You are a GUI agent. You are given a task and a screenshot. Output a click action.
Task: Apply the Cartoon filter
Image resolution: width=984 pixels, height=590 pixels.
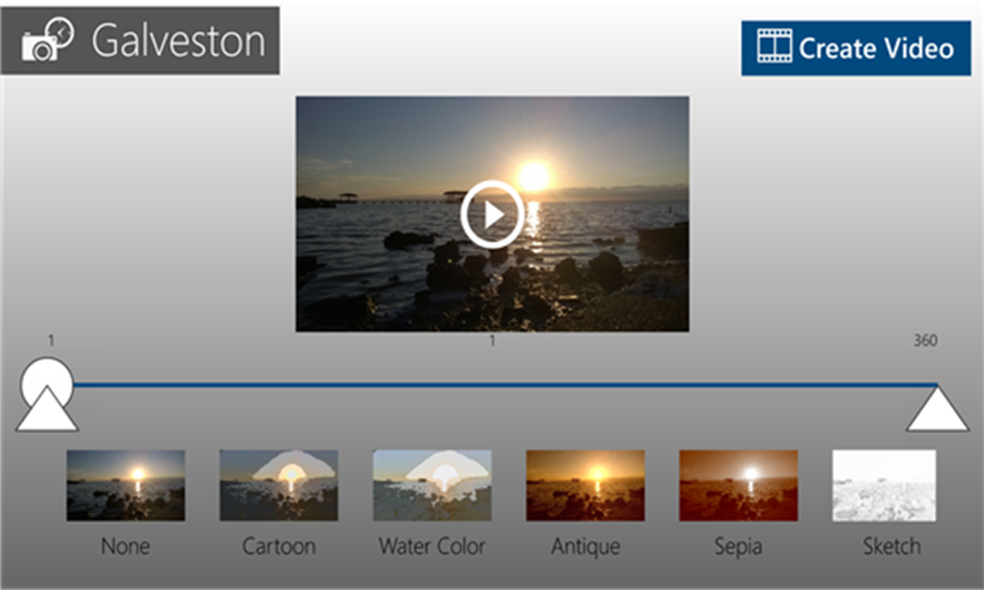click(x=279, y=486)
